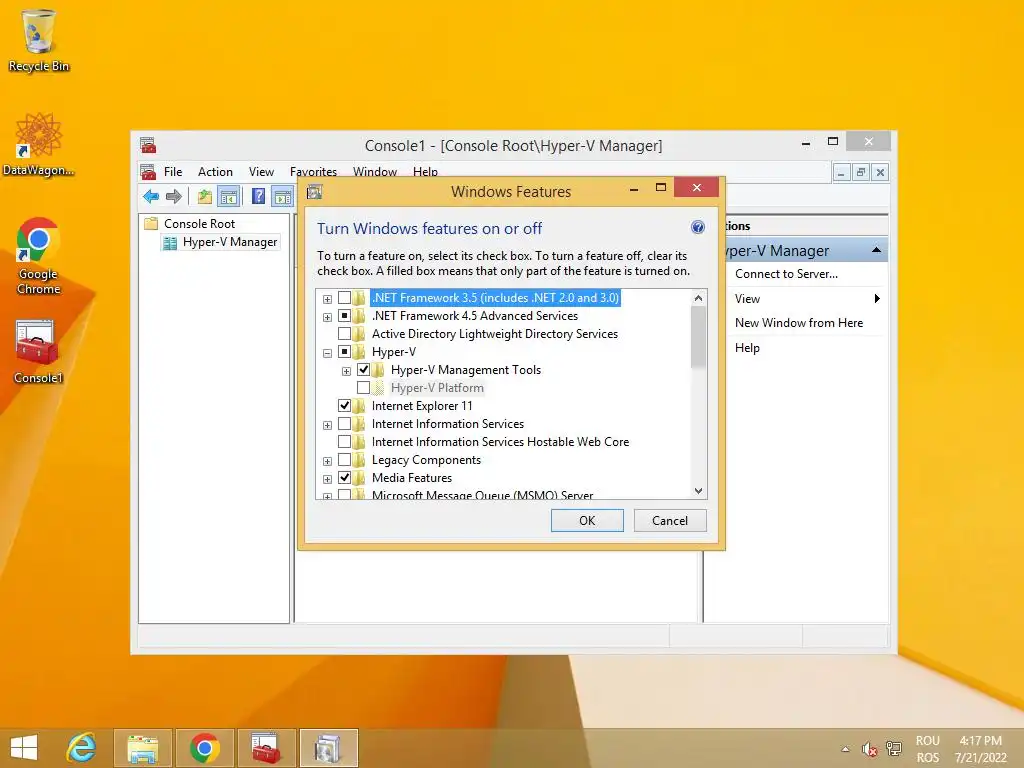Click Console1 title bar toolbox icon
This screenshot has width=1024, height=768.
point(148,145)
